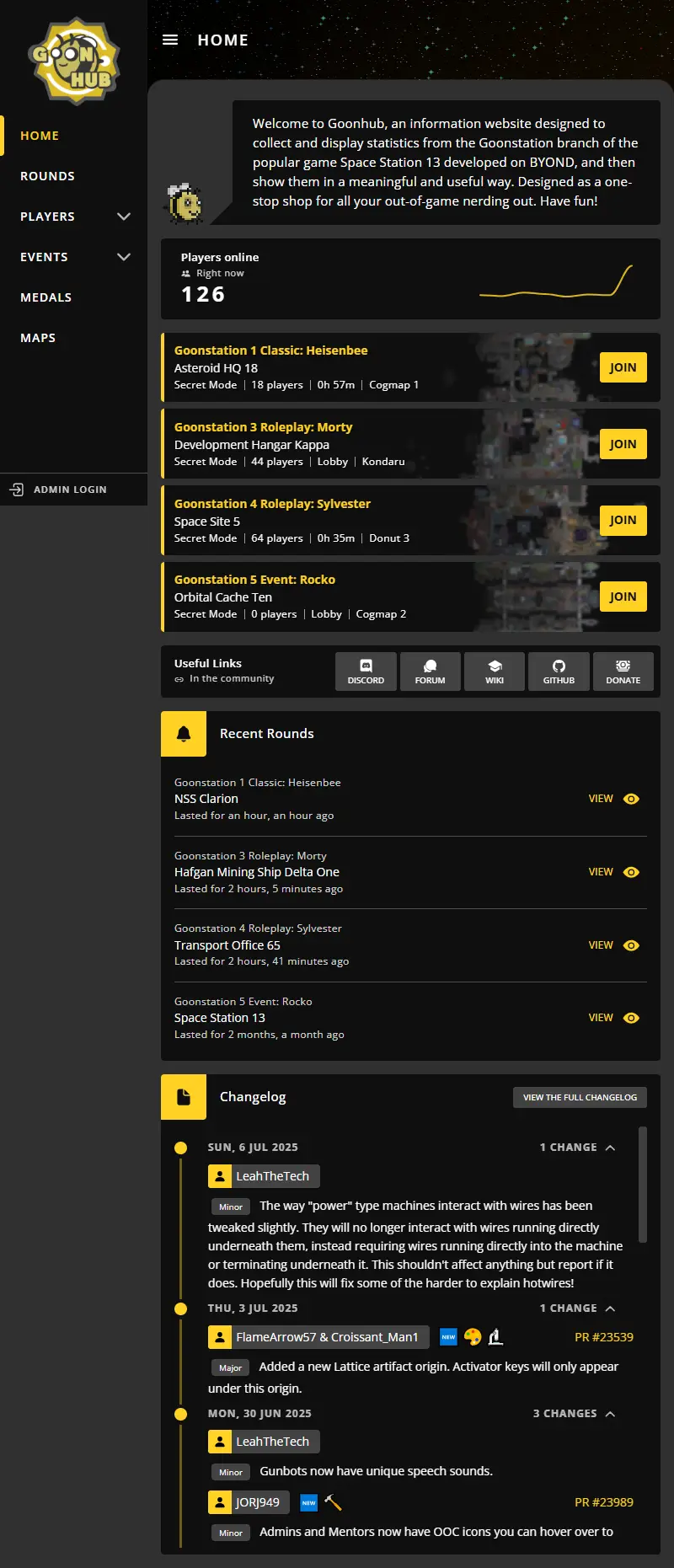
Task: Open the GitHub link button
Action: [x=559, y=672]
